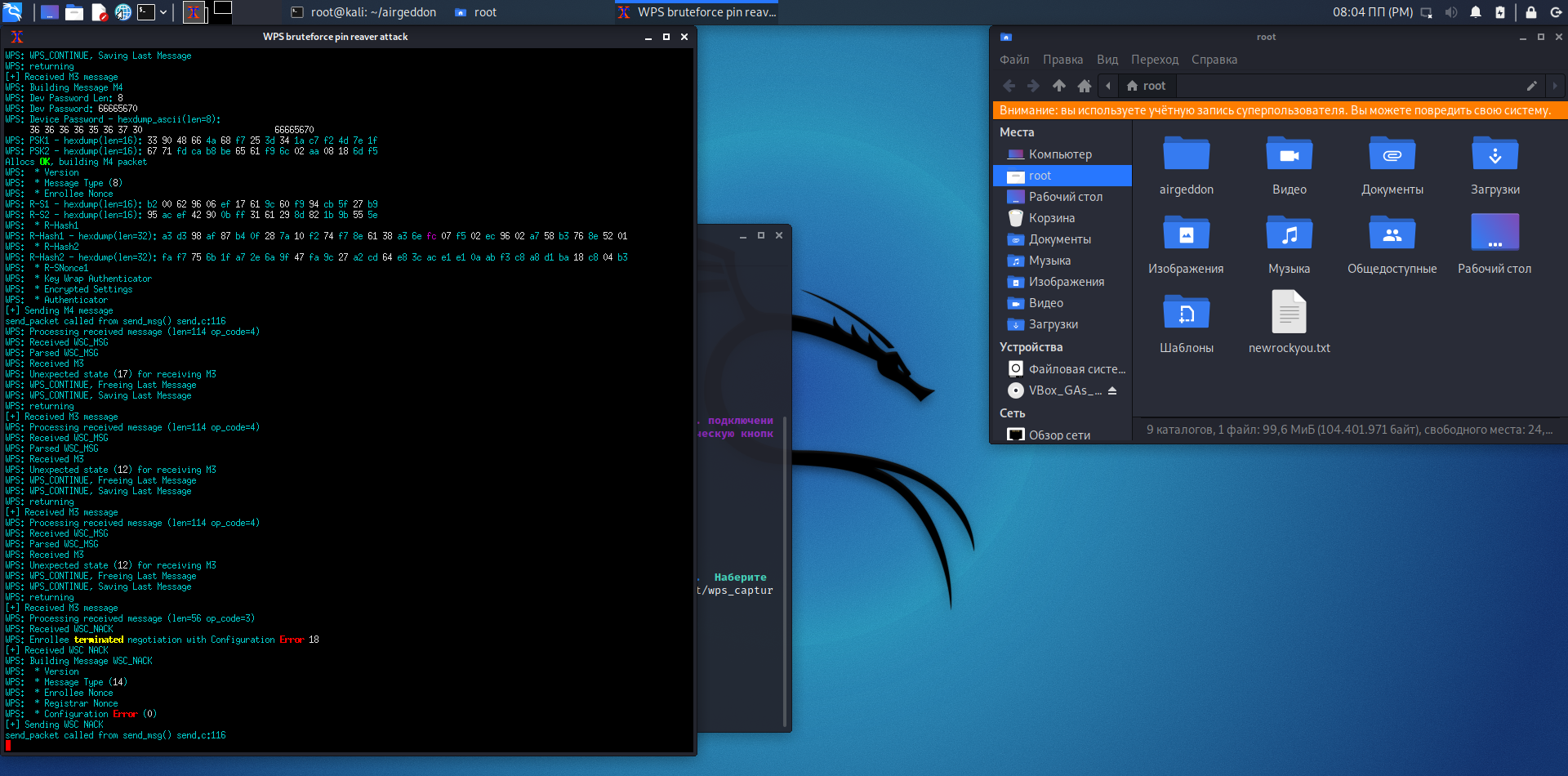Open Загрузки in sidebar
The image size is (1568, 776).
tap(1062, 324)
